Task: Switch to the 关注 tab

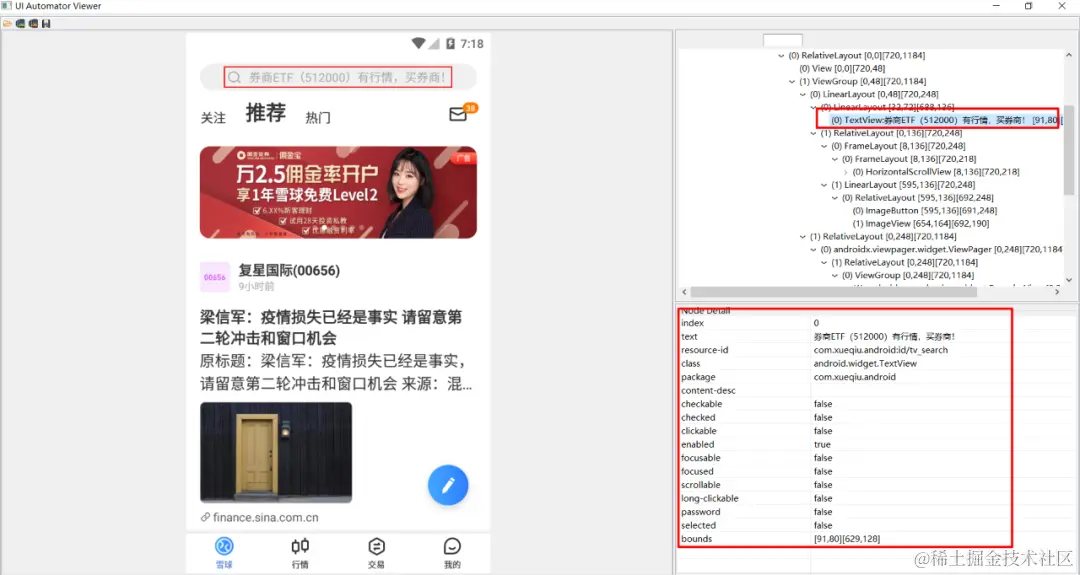Action: (x=213, y=118)
